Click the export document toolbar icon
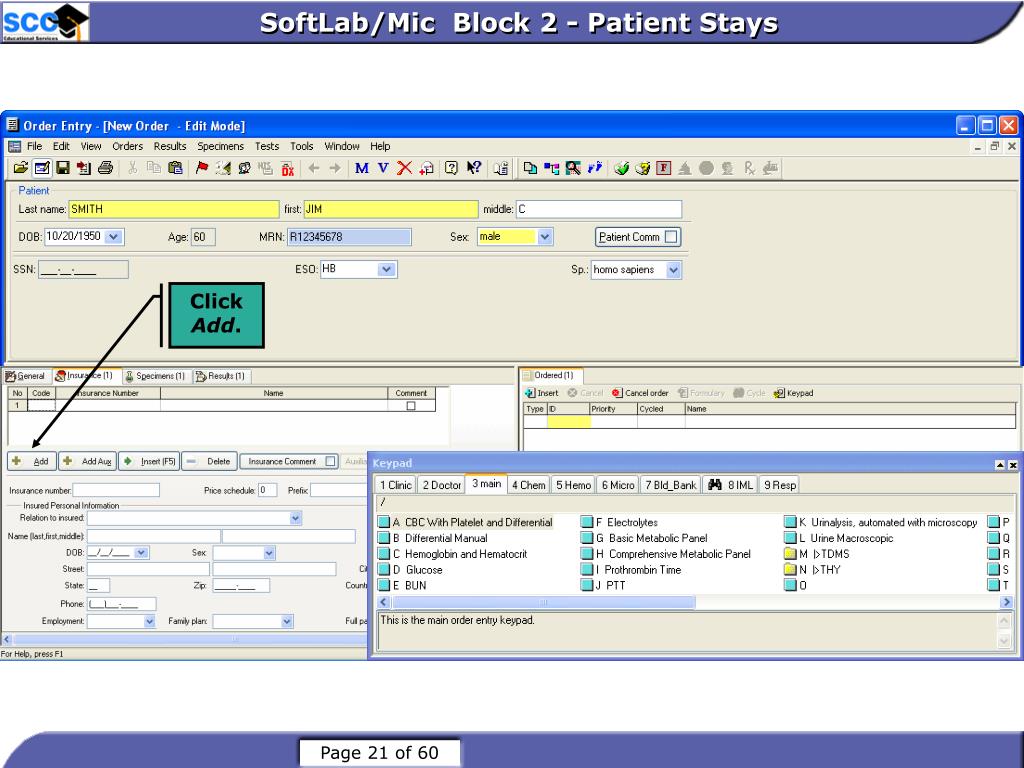Image resolution: width=1024 pixels, height=768 pixels. click(84, 168)
